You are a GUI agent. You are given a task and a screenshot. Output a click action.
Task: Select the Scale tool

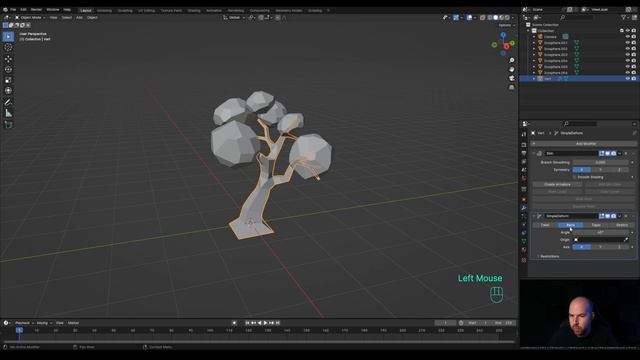8,80
